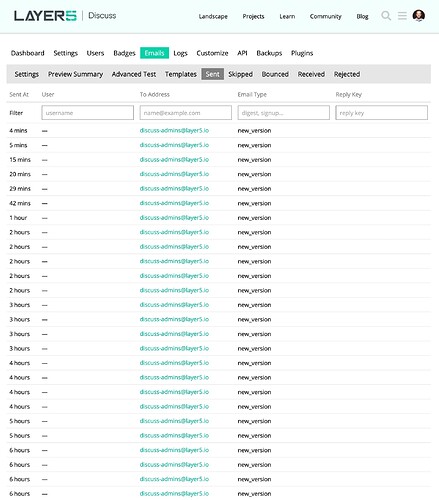Click the address in the 4 mins row

click(174, 130)
